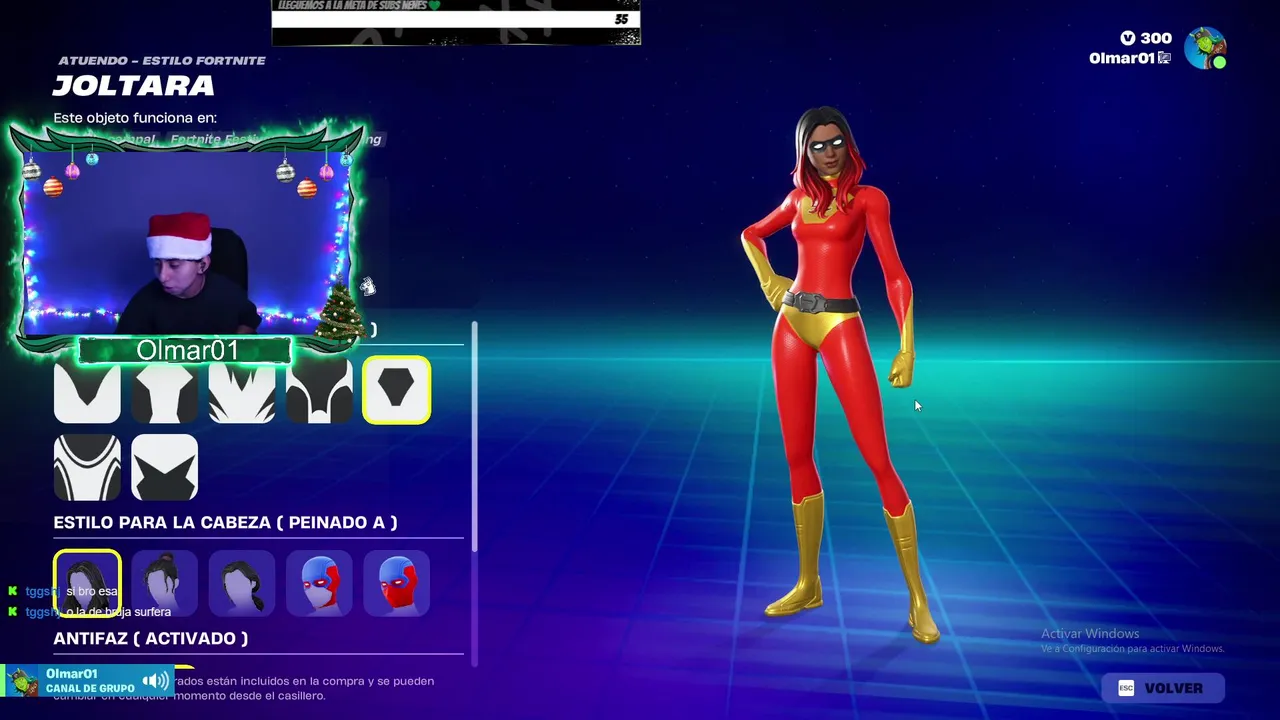Click the voice chat speaker icon
1280x720 pixels.
pyautogui.click(x=155, y=681)
